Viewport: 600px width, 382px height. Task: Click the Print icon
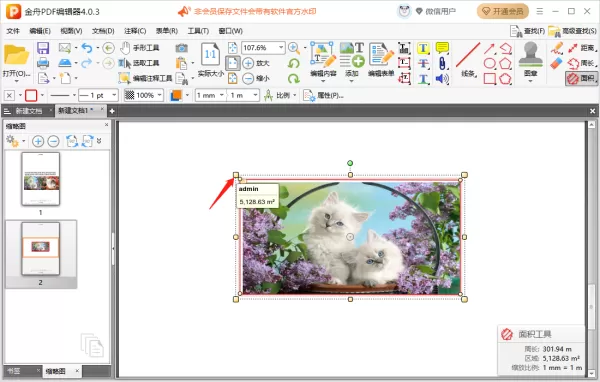[x=43, y=63]
